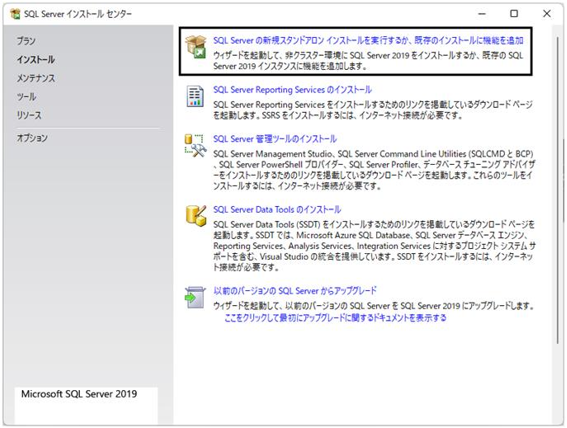567x428 pixels.
Task: Select オプション in the left sidebar
Action: (32, 138)
